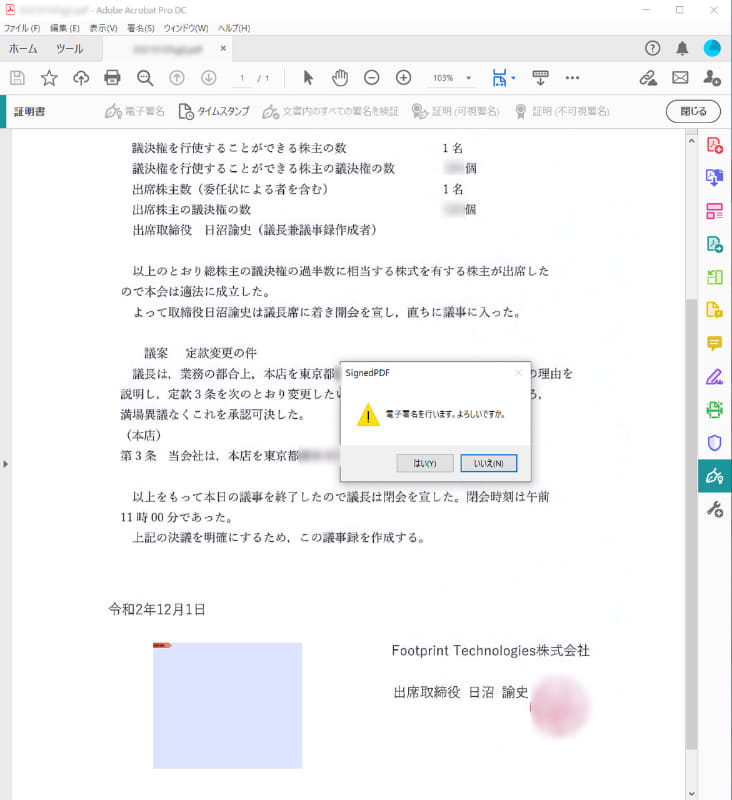This screenshot has width=732, height=800.
Task: Open the customize tools wrench icon
Action: coord(714,509)
